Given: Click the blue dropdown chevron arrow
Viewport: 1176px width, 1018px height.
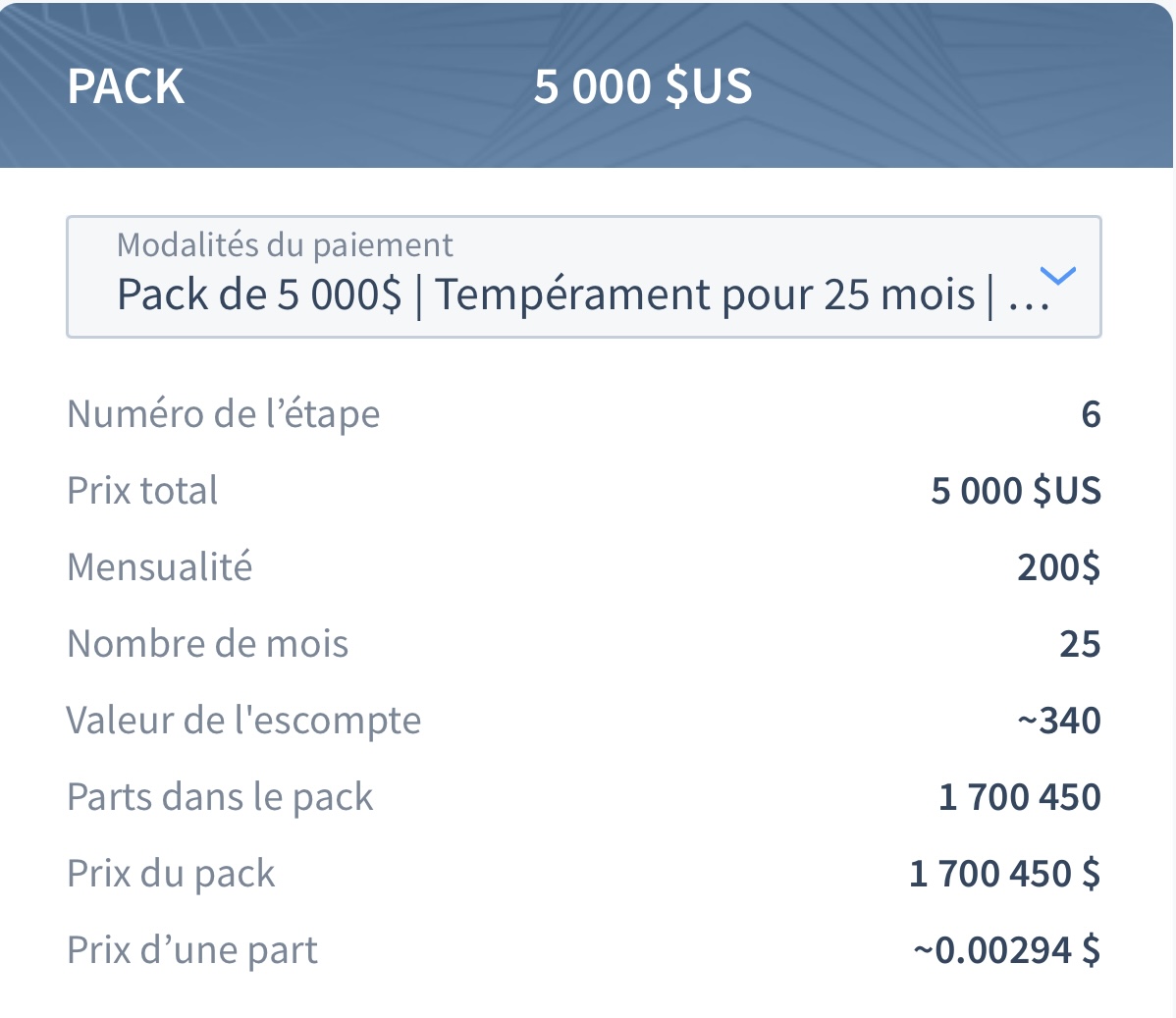Looking at the screenshot, I should 1058,276.
